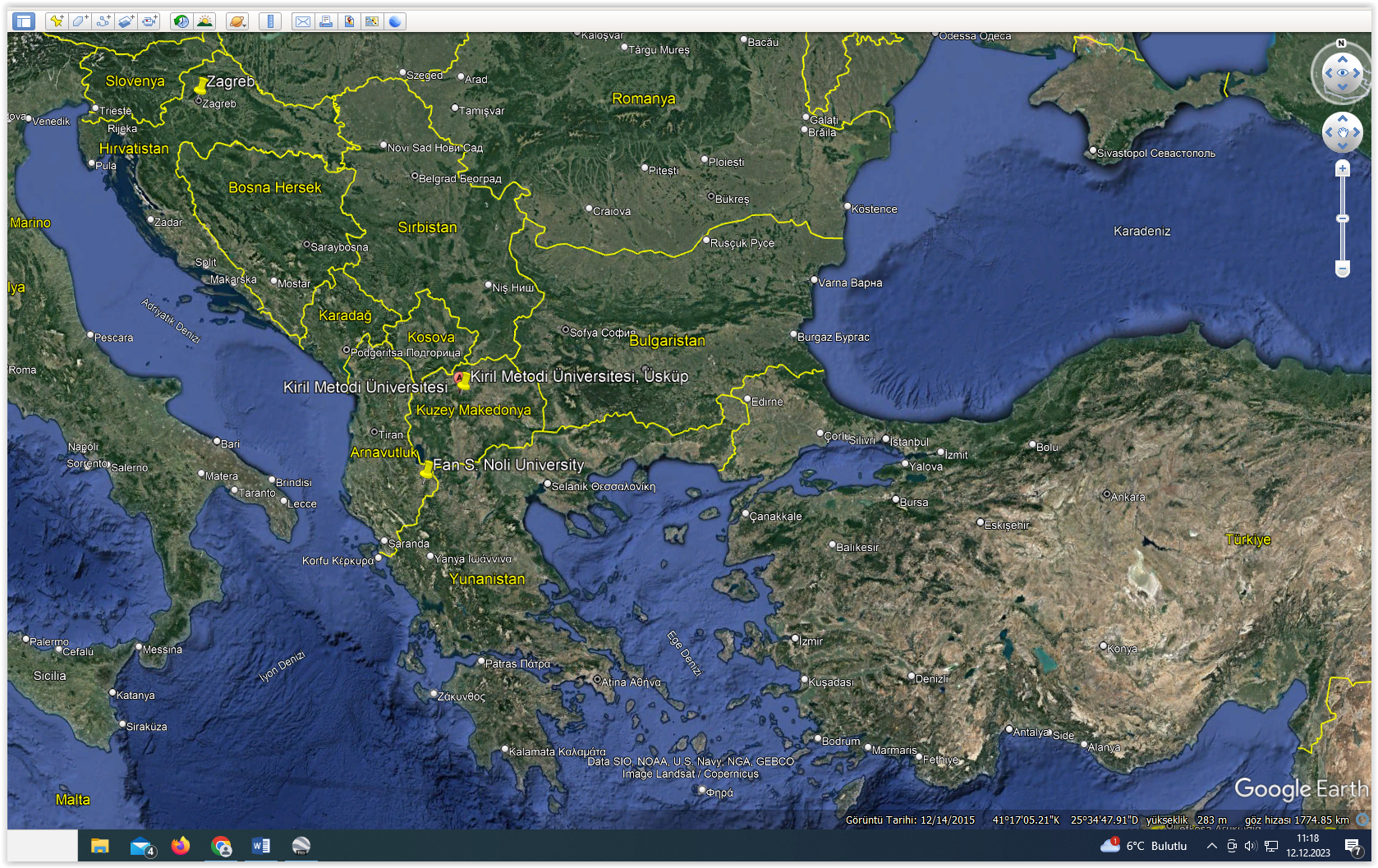Open Firefox from taskbar
1378x868 pixels.
tap(181, 846)
